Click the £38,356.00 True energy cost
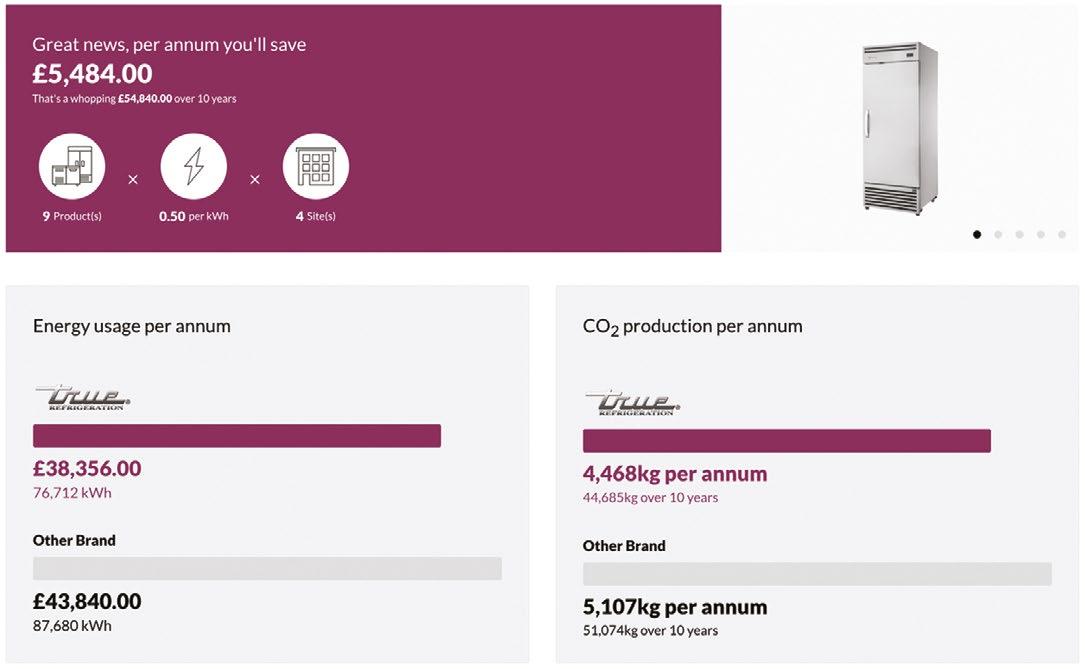 point(87,468)
